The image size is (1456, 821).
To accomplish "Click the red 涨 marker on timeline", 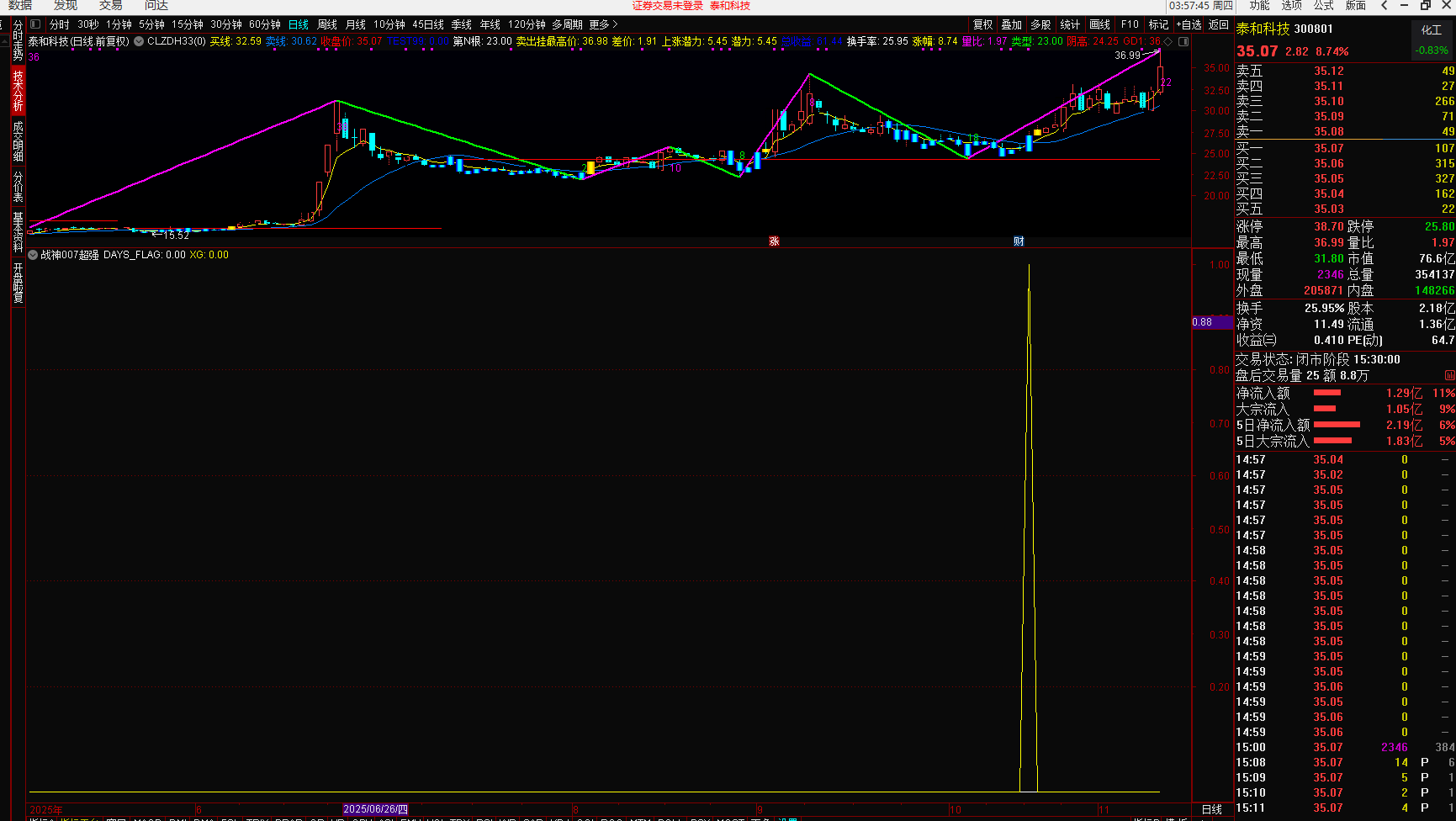I will click(x=774, y=241).
